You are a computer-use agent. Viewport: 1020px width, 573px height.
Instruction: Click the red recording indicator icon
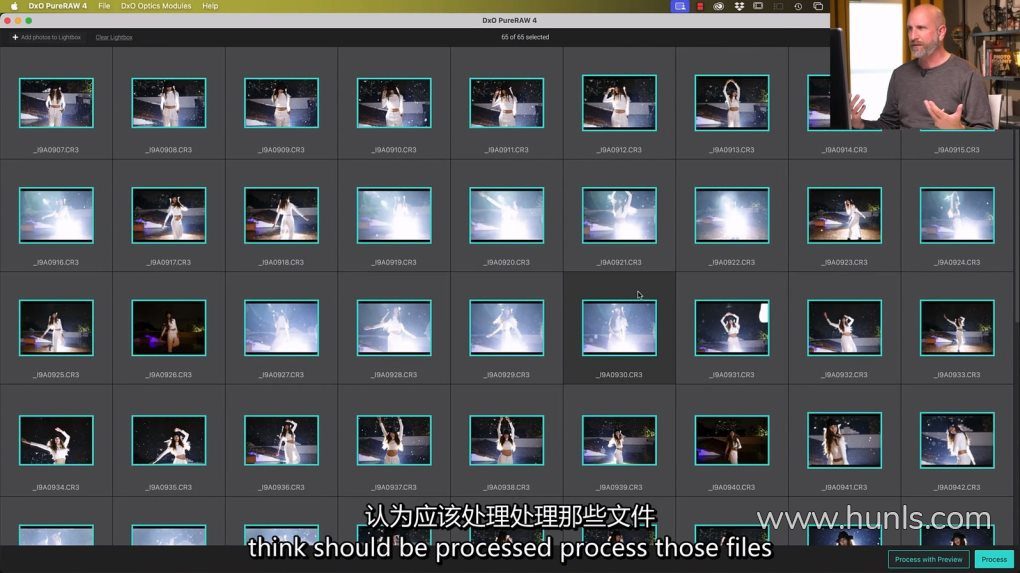click(700, 6)
